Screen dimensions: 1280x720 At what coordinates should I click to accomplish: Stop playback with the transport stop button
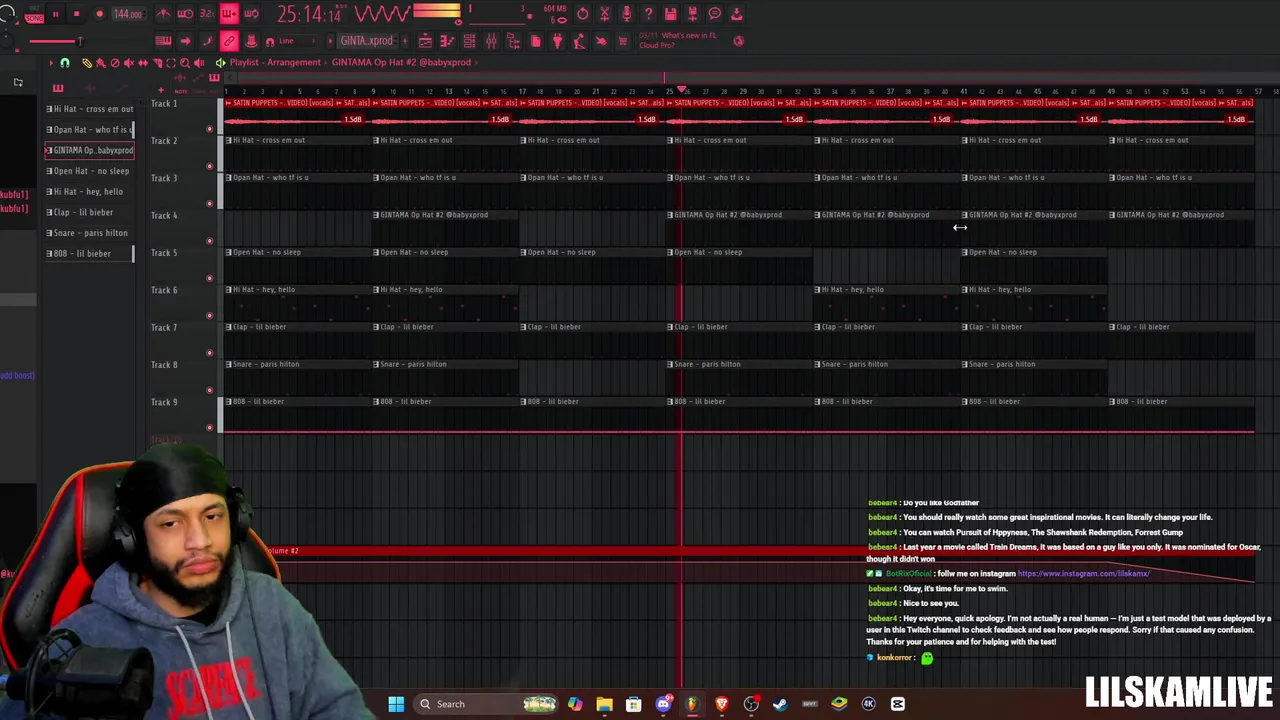click(x=76, y=14)
